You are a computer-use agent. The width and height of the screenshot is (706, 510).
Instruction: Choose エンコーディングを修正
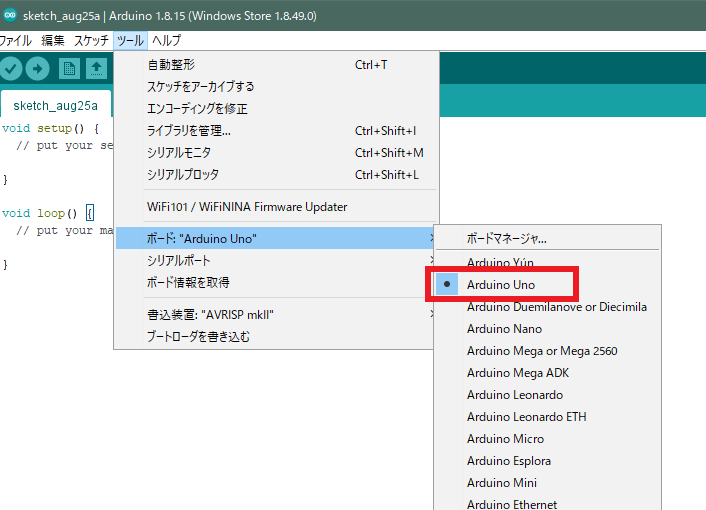click(x=276, y=108)
